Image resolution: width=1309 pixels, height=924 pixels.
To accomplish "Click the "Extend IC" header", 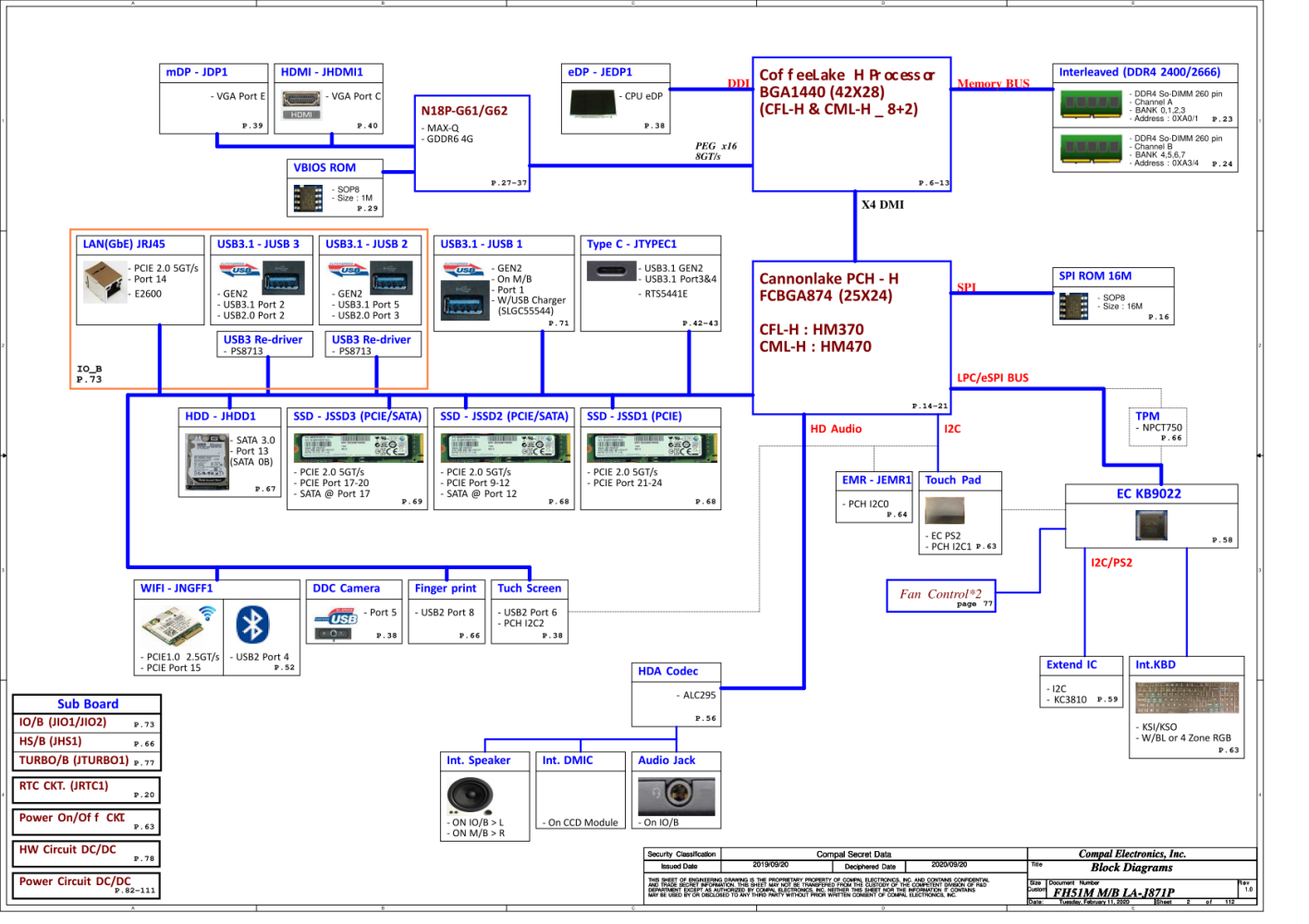I will pos(1071,664).
